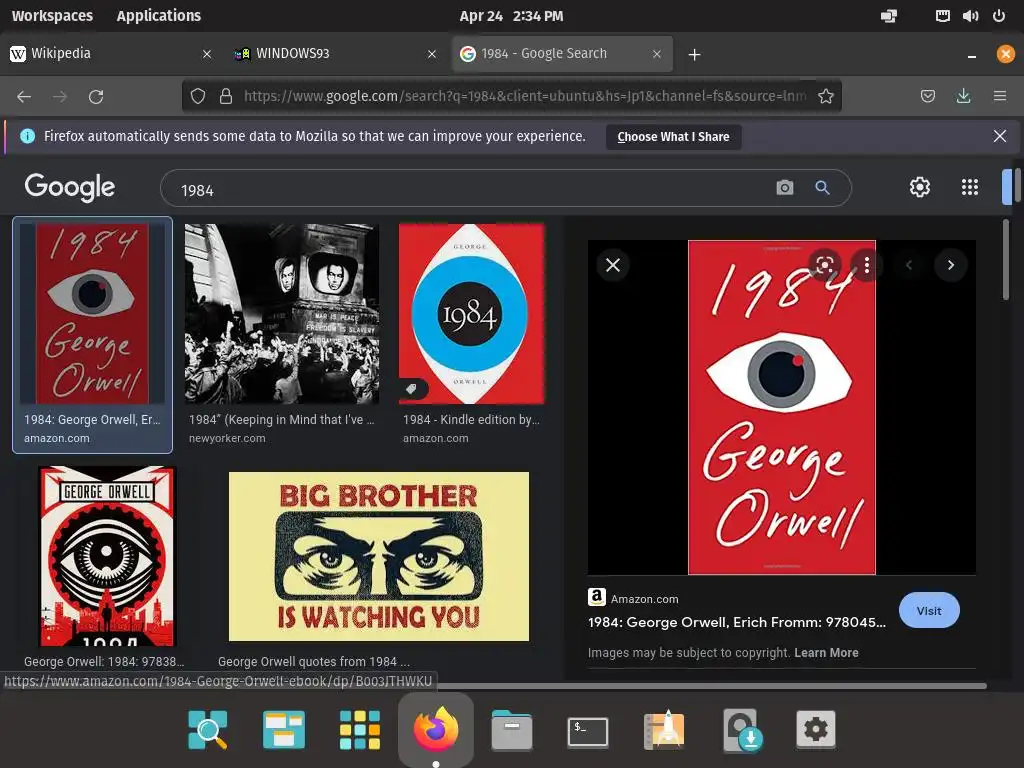The width and height of the screenshot is (1024, 768).
Task: Open the George Orwell gear-eye poster thumbnail
Action: 107,556
